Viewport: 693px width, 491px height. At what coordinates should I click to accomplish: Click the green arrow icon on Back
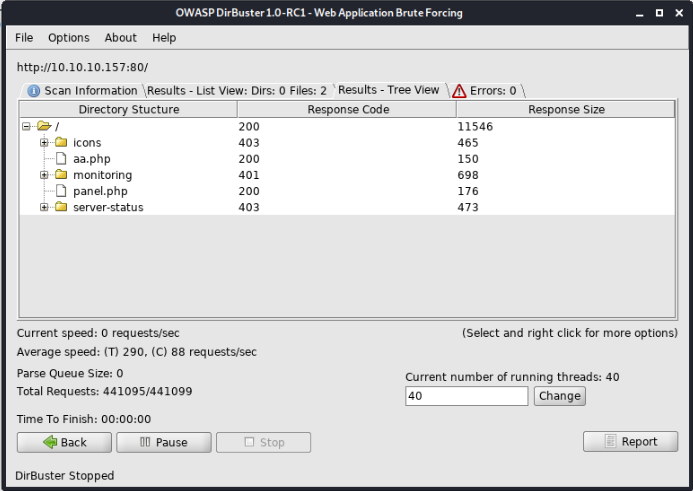coord(50,442)
